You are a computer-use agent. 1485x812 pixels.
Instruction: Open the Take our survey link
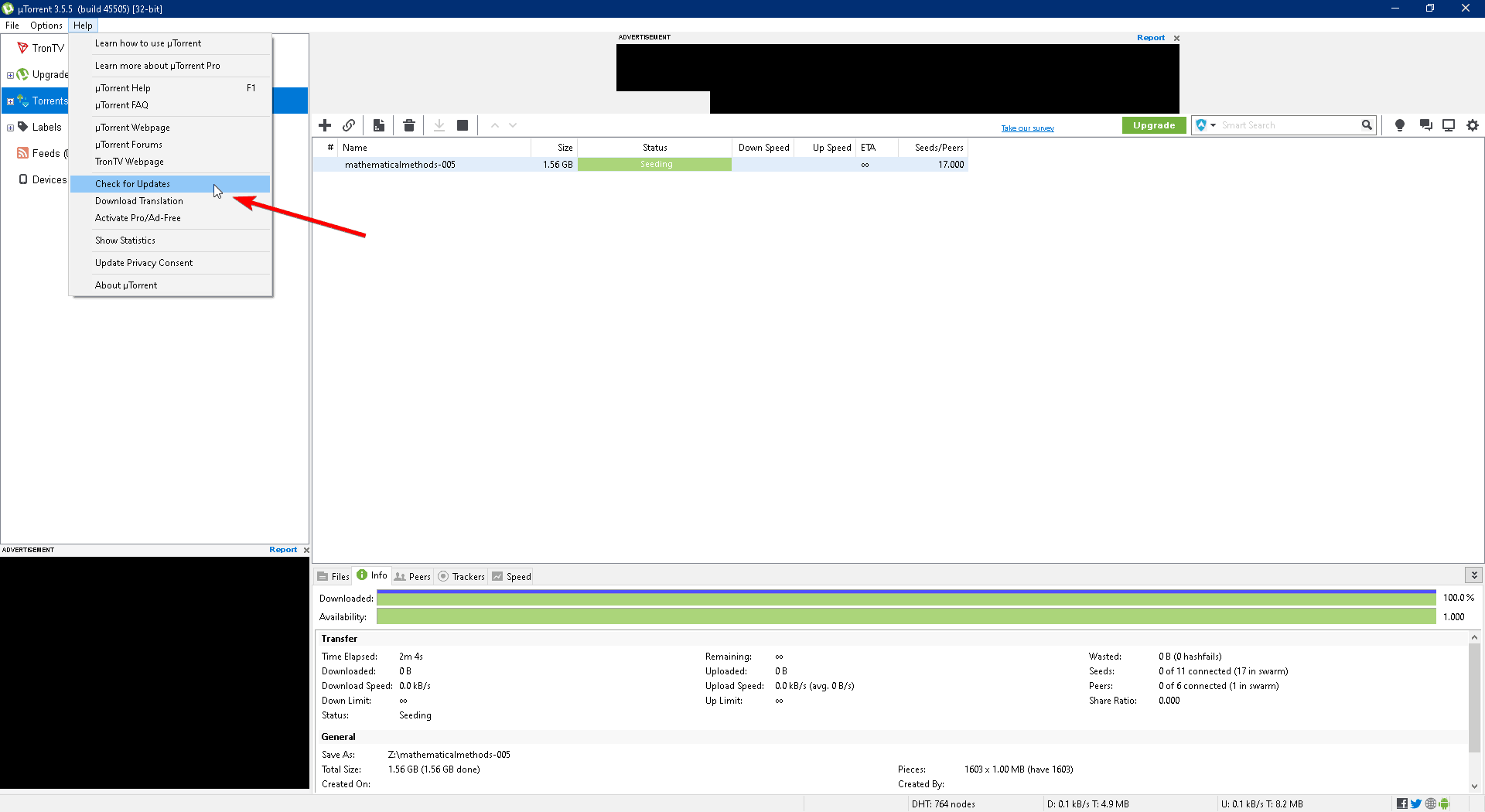tap(1027, 128)
